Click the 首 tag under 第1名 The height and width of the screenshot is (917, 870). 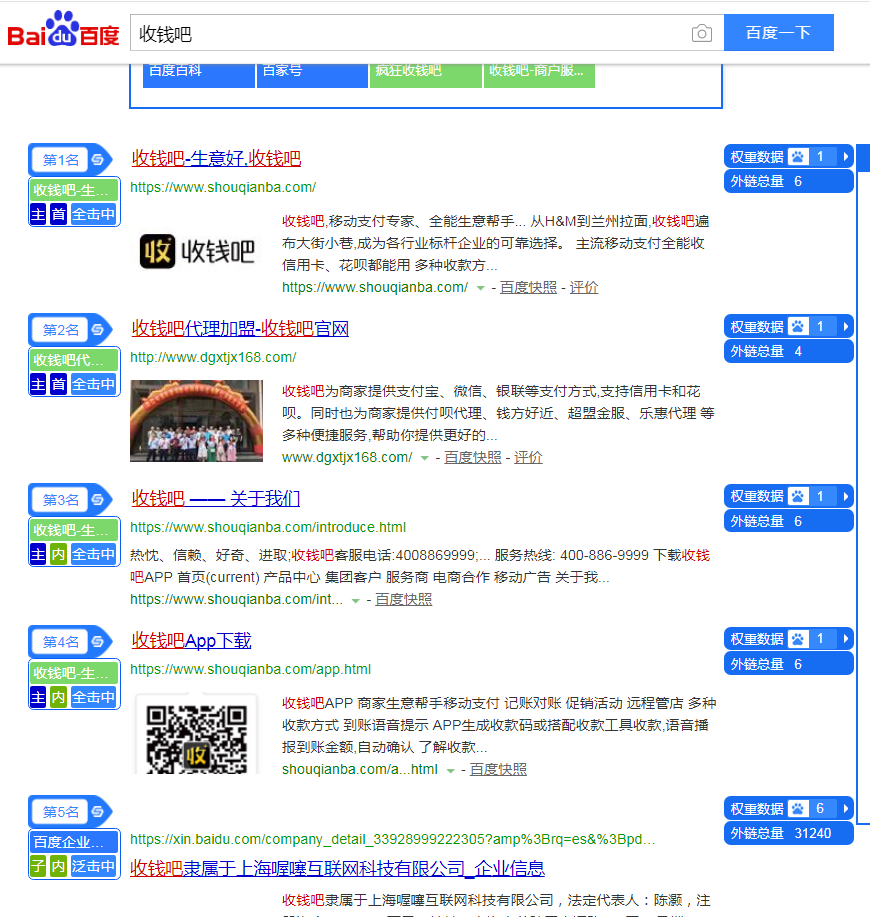click(58, 214)
